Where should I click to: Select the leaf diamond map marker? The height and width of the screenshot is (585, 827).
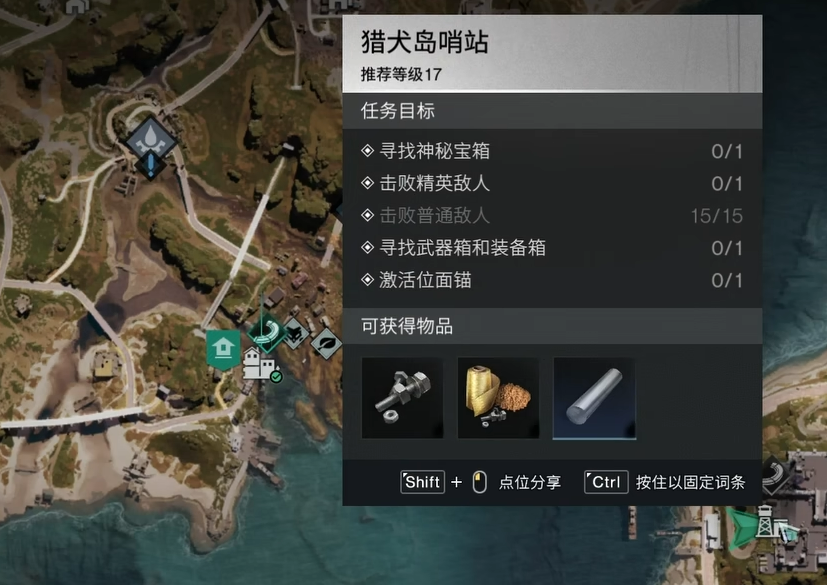point(326,344)
